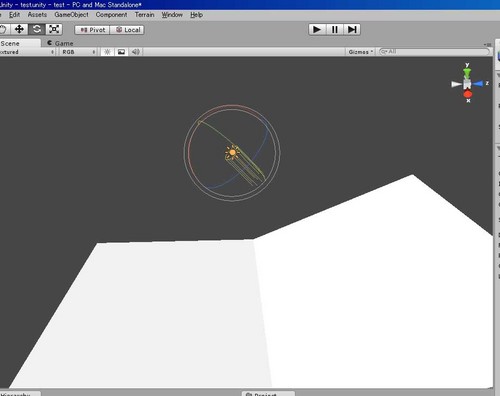Open the Help menu
This screenshot has height=396, width=500.
pos(196,15)
